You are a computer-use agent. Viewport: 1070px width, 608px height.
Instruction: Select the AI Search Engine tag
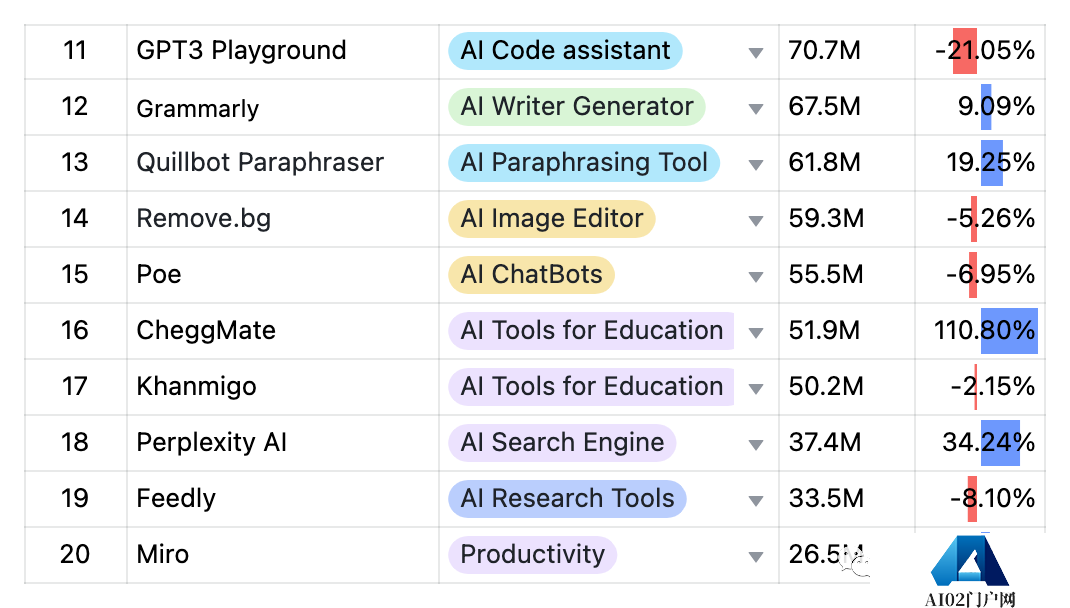pos(562,442)
